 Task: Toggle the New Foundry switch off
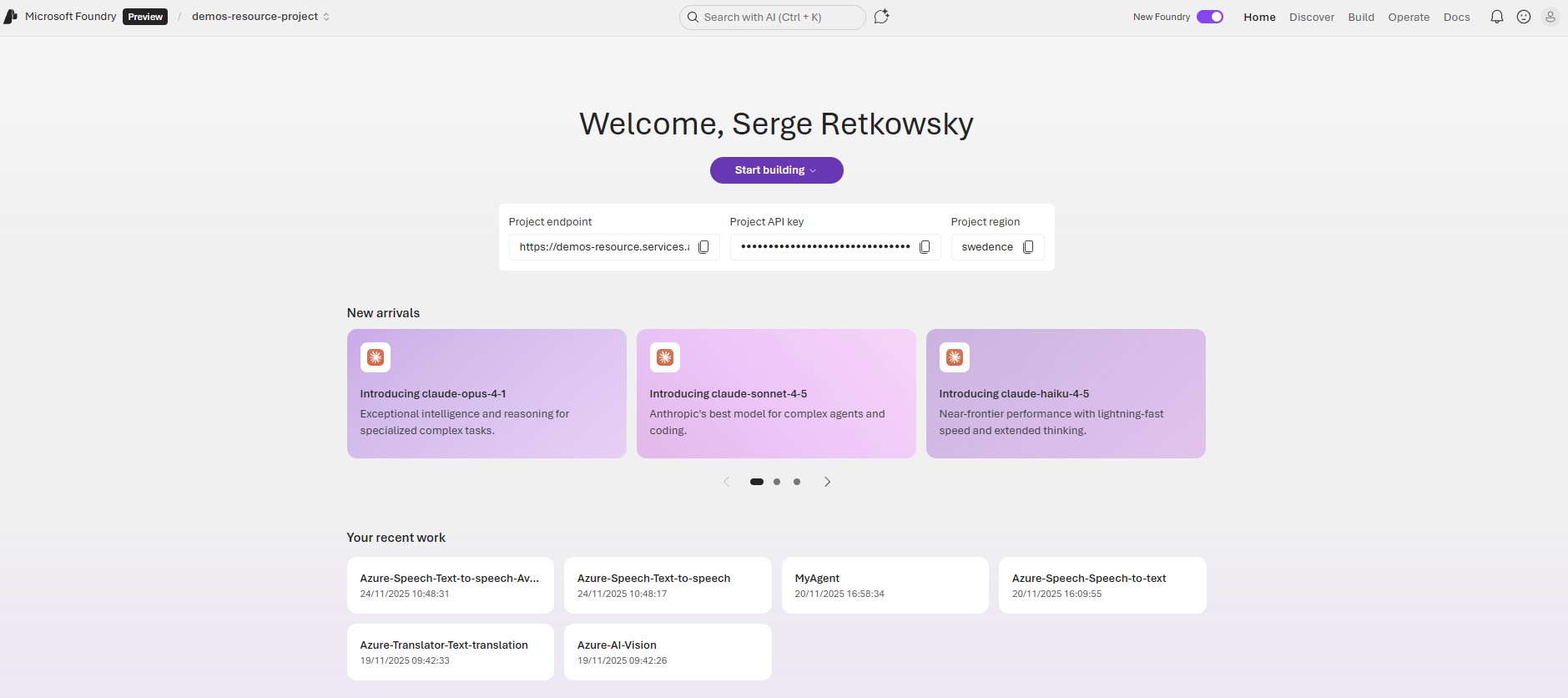coord(1209,17)
